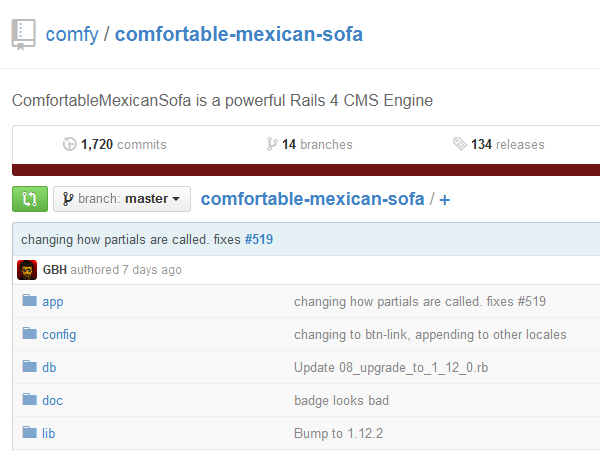Go to comfy owner profile link

[x=72, y=35]
